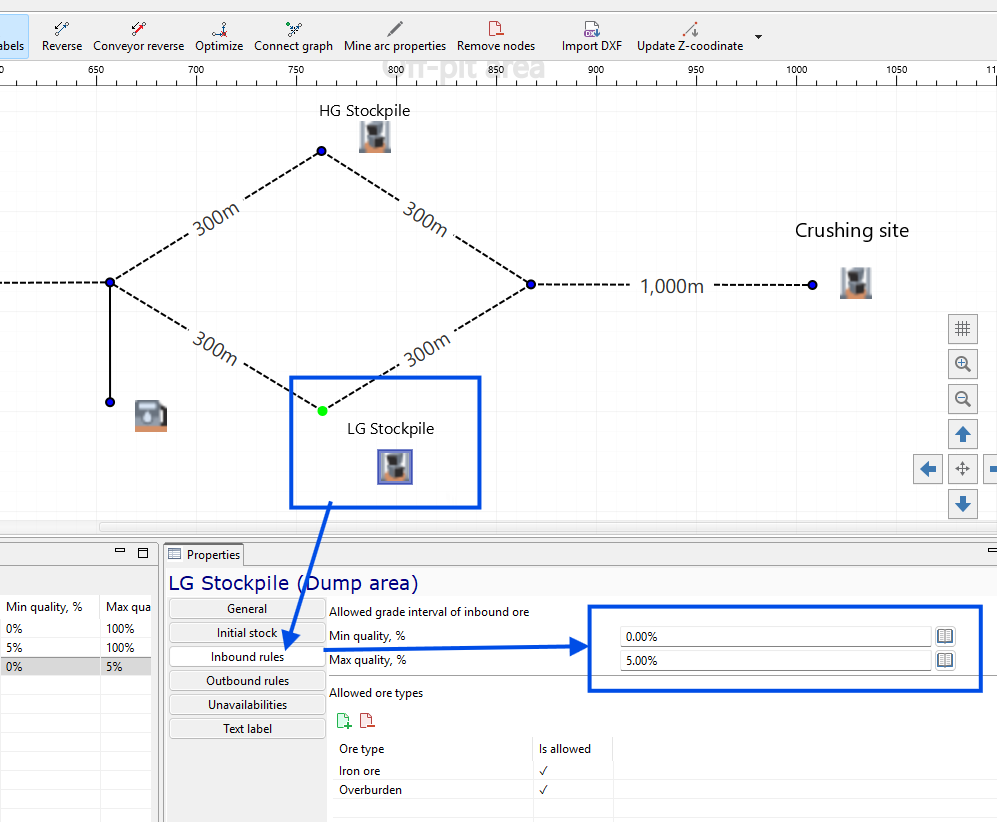
Task: Click the Min quality input field
Action: [x=776, y=636]
